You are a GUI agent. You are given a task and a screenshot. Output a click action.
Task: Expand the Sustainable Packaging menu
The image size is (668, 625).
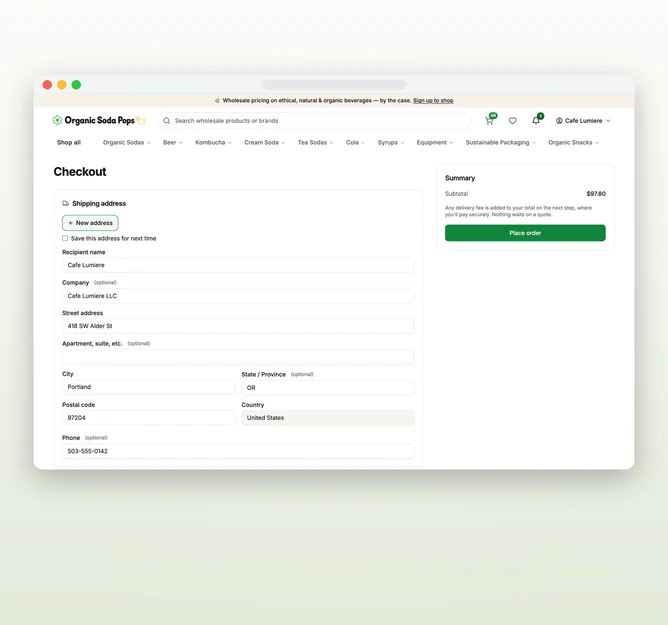[x=501, y=143]
